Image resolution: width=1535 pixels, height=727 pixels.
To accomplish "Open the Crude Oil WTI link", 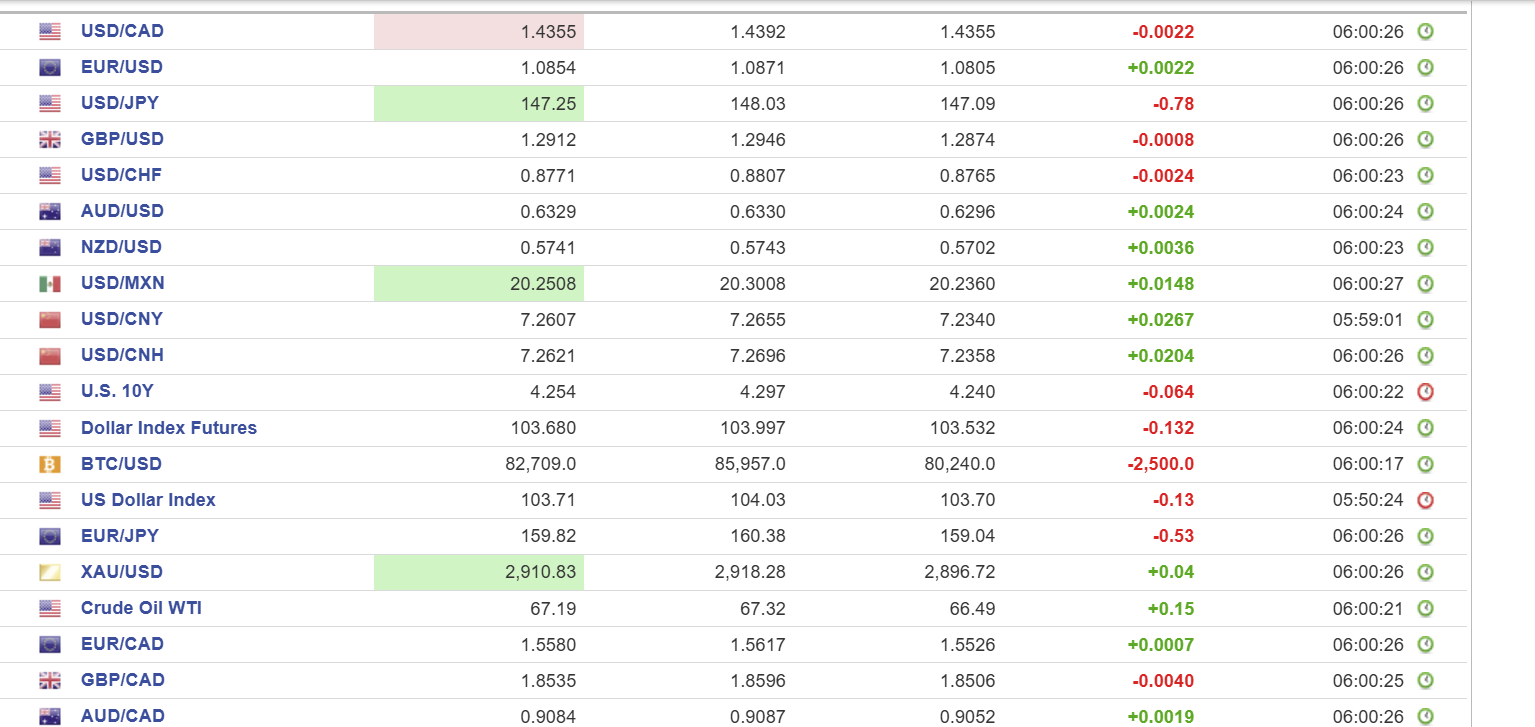I will [x=141, y=608].
